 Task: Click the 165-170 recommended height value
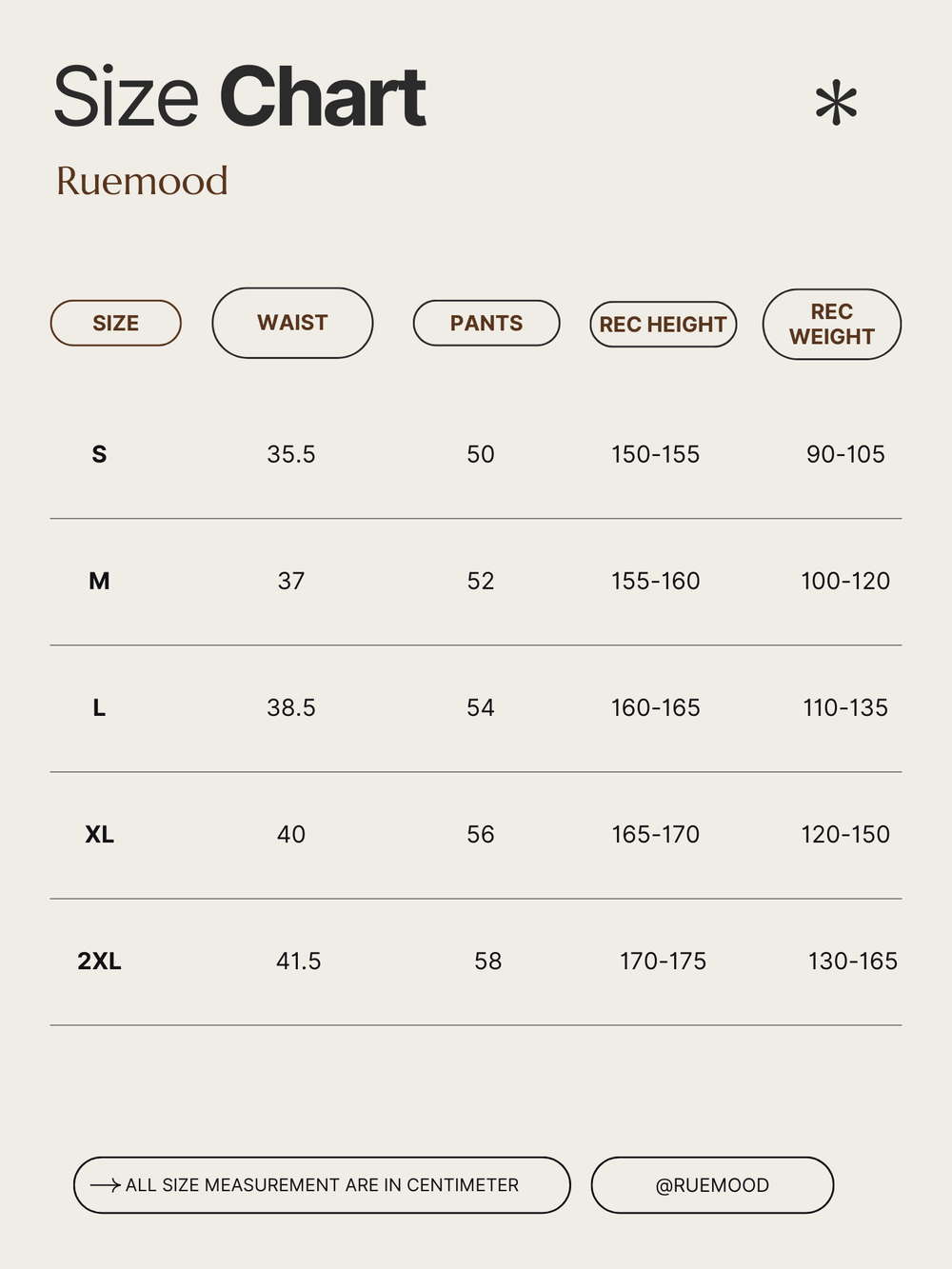pyautogui.click(x=656, y=834)
